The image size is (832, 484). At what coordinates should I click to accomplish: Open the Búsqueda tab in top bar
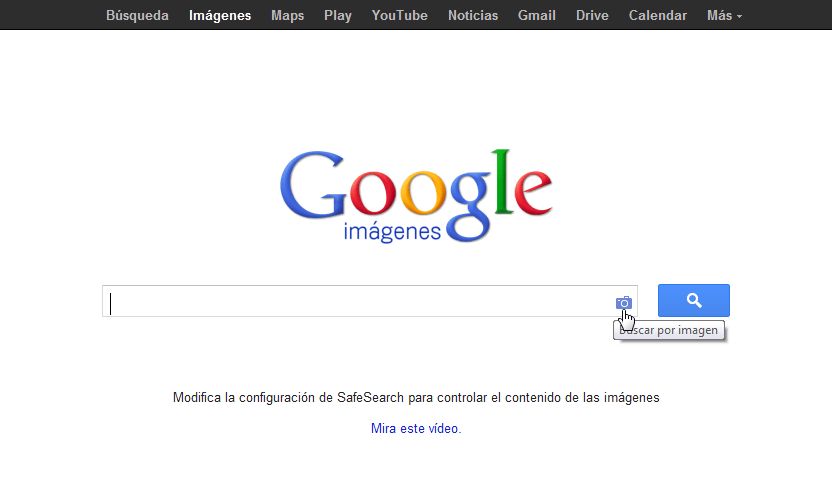pos(137,15)
